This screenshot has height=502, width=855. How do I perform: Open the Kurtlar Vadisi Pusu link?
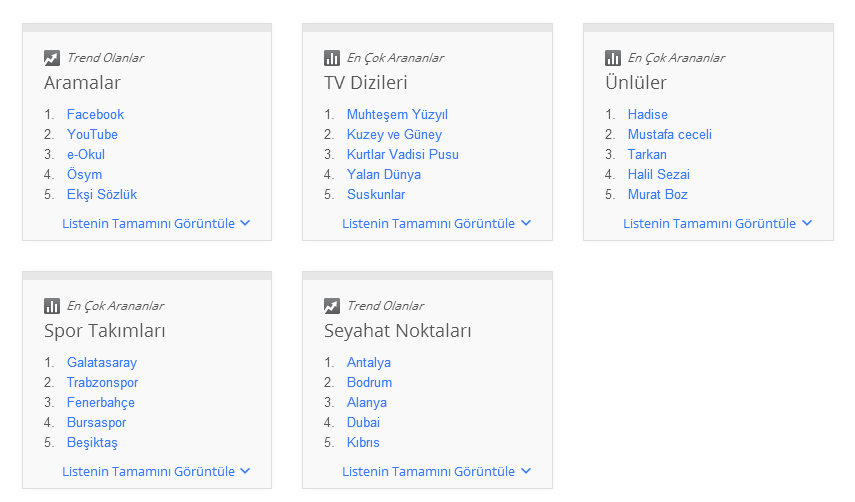(402, 154)
